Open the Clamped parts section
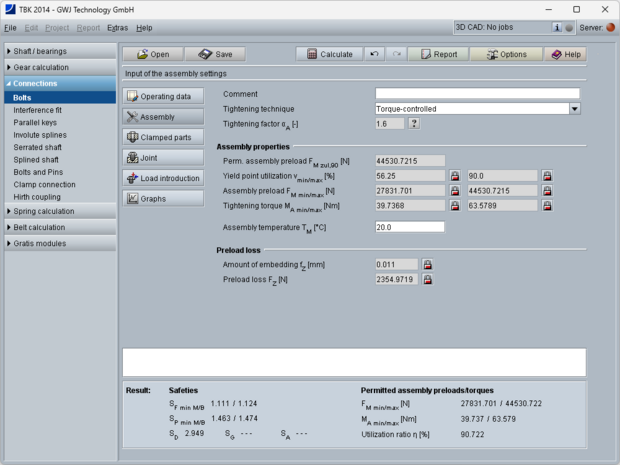Image resolution: width=620 pixels, height=465 pixels. click(x=163, y=137)
